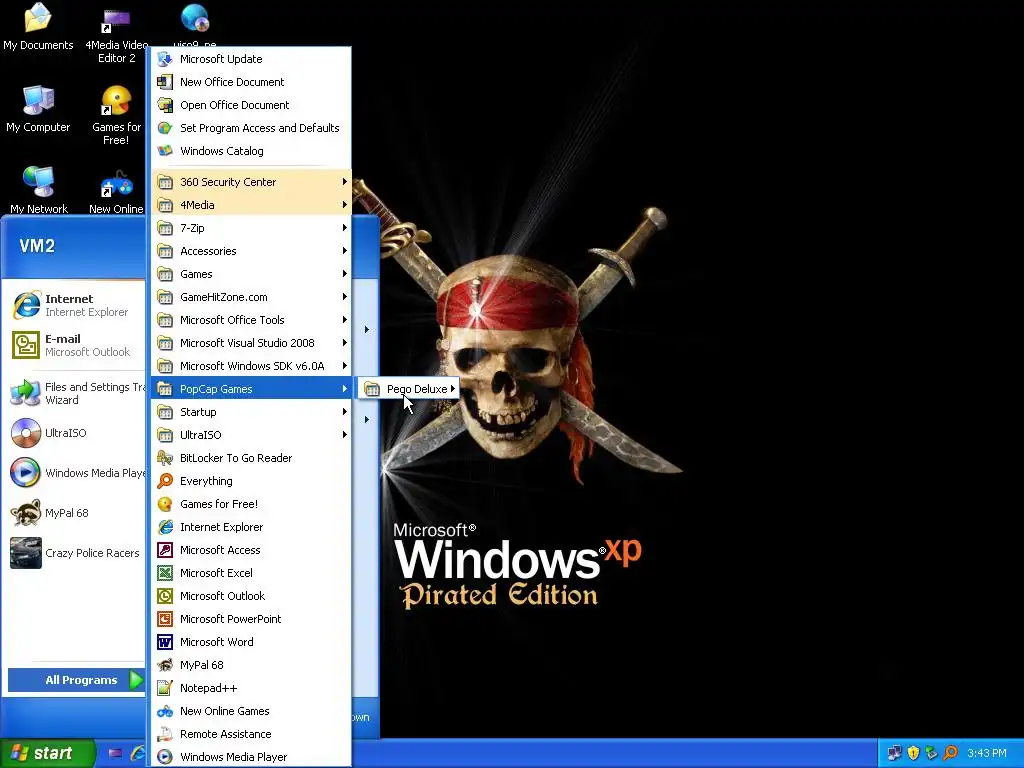Click the Open Office Document icon
This screenshot has width=1024, height=768.
pos(165,104)
